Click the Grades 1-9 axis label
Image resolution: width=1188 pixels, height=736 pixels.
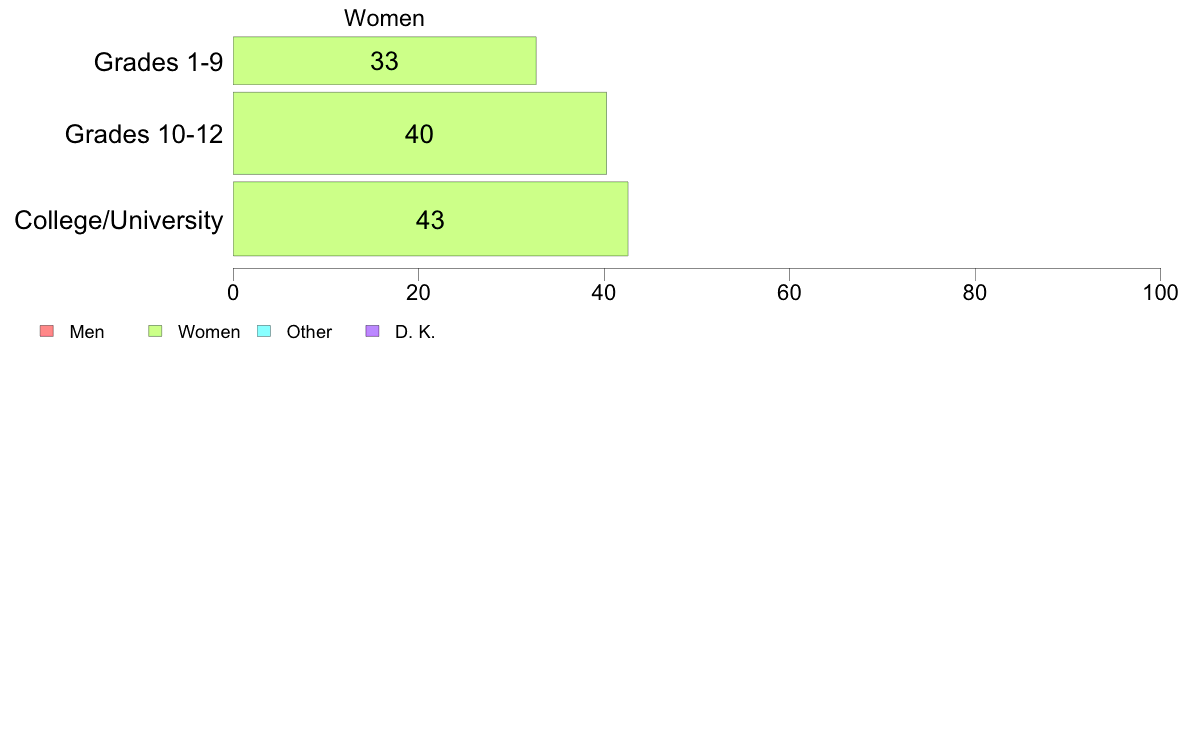click(158, 61)
